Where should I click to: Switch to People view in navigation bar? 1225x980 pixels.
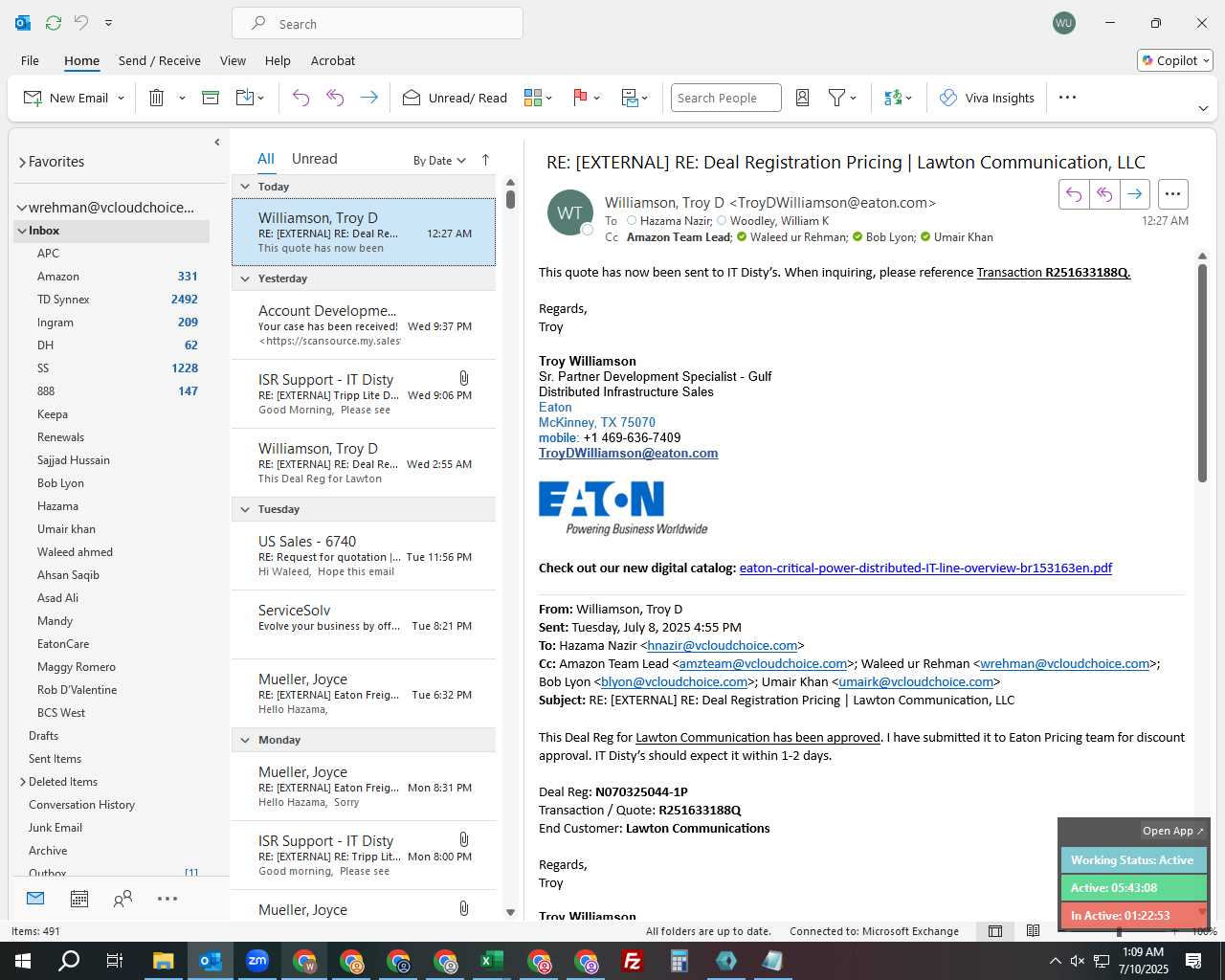click(x=122, y=899)
